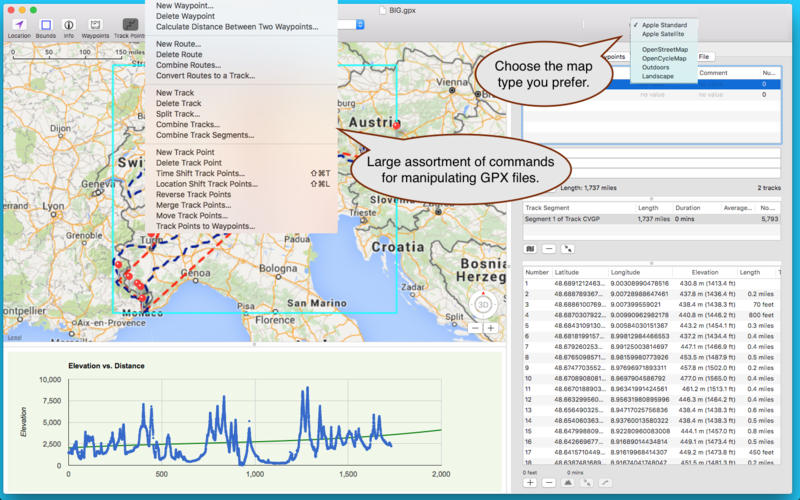
Task: Click the remove segment minus button
Action: tap(549, 249)
